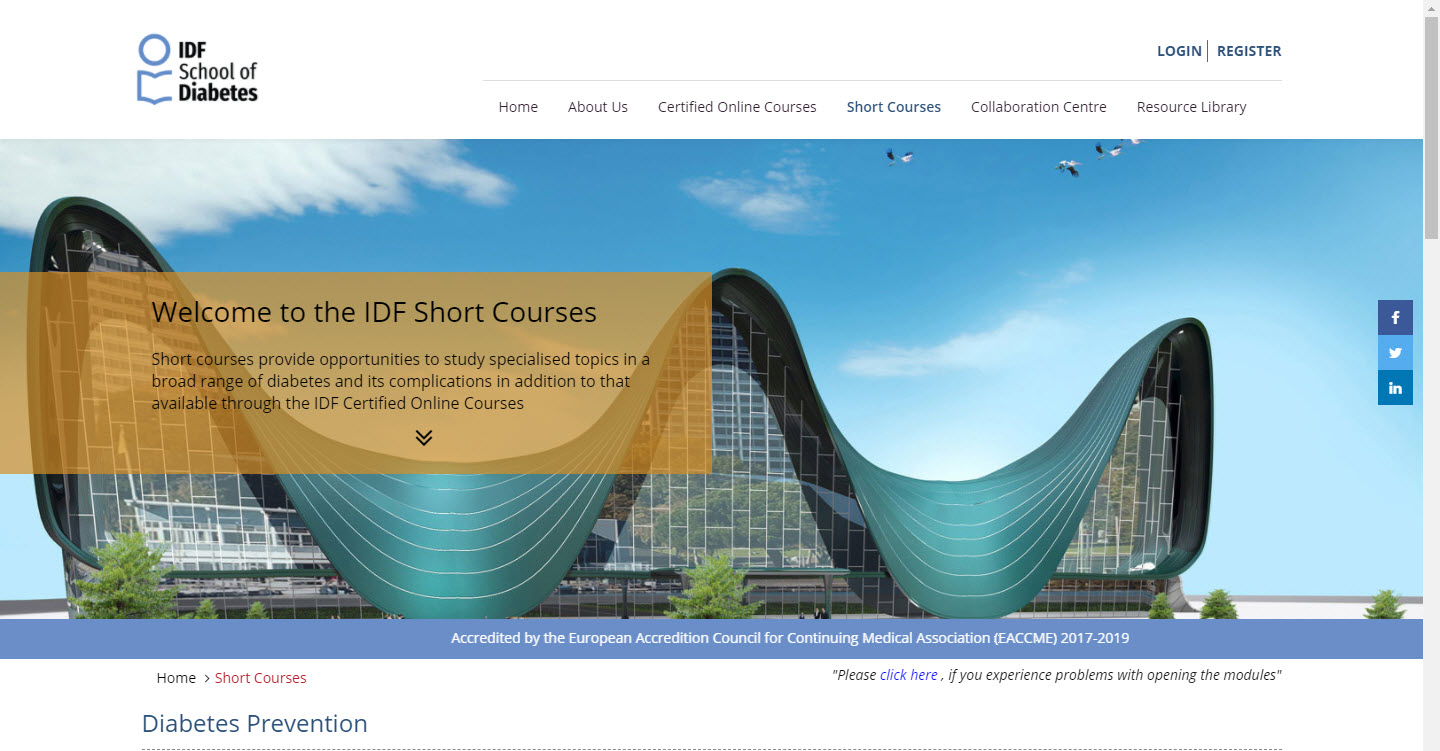Follow the 'click here' help link
This screenshot has height=751, width=1440.
(908, 675)
